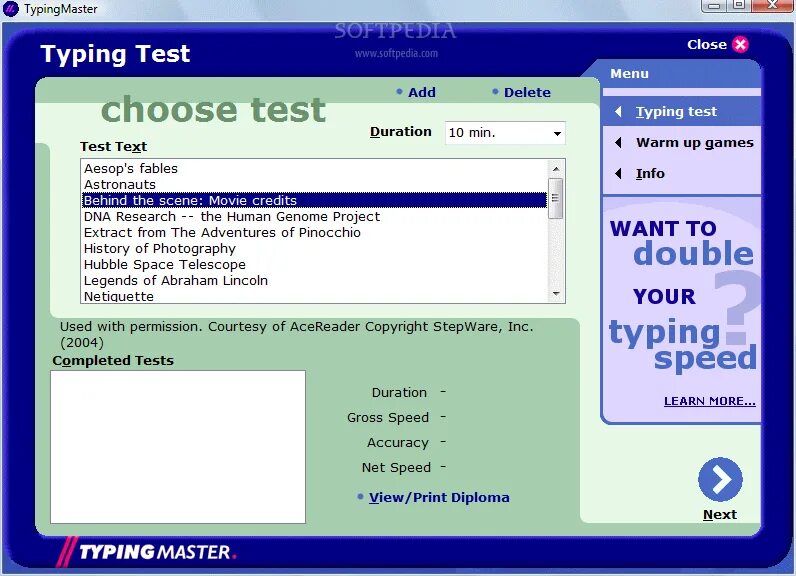Select History of Photography test
796x576 pixels.
point(314,249)
